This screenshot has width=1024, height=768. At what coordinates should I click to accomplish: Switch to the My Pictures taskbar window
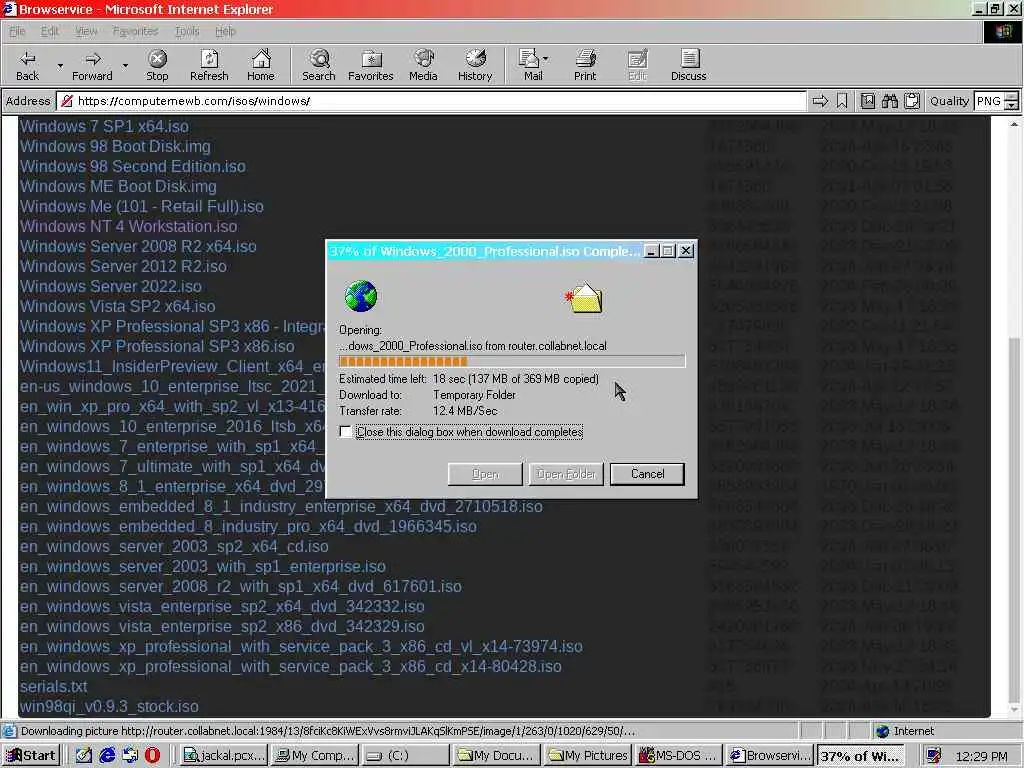click(x=588, y=756)
